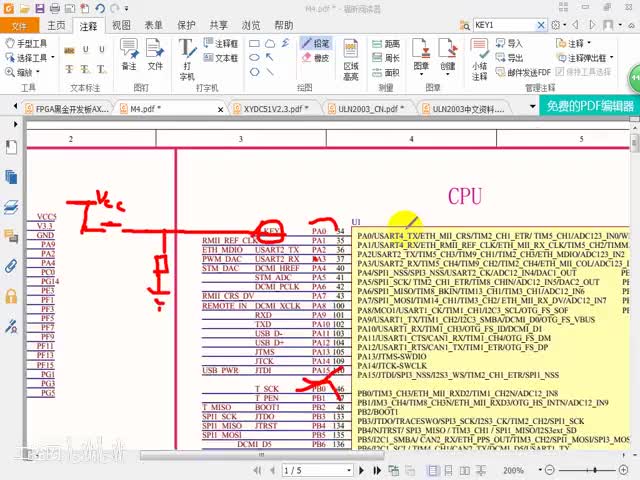Attach a File (文件) as comment
Screen dimensions: 640x480
pos(155,54)
